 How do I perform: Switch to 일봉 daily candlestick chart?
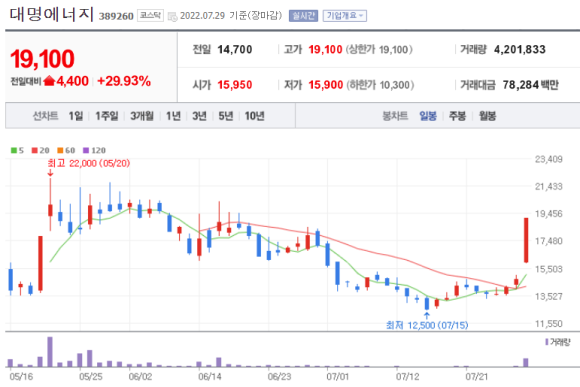tap(428, 116)
